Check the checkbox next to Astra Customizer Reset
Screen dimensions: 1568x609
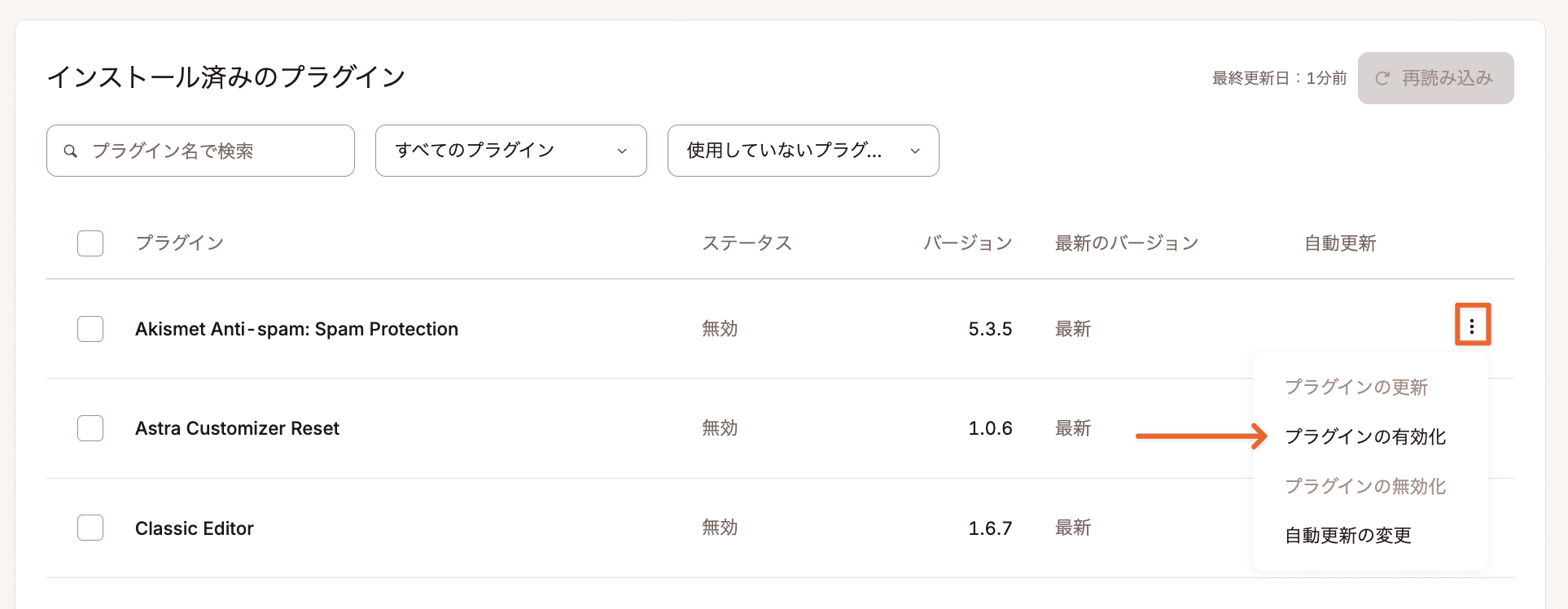click(x=90, y=427)
